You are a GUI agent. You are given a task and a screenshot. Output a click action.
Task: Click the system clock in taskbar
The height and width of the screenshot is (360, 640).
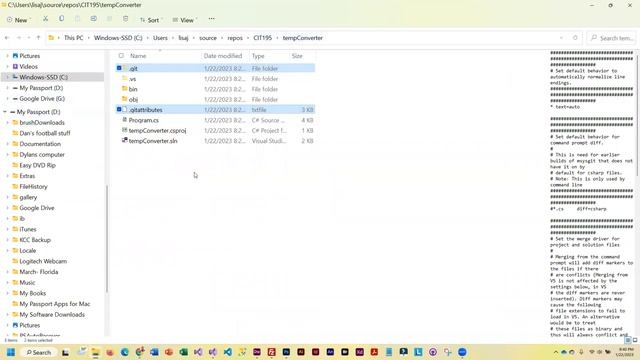pyautogui.click(x=626, y=352)
